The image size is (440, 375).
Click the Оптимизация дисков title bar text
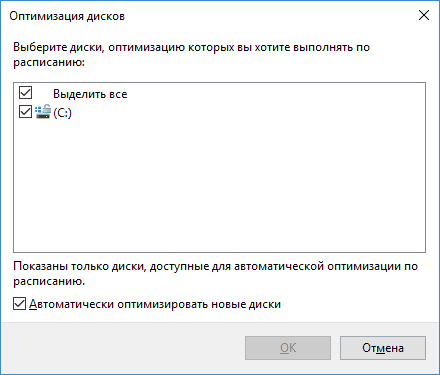67,16
